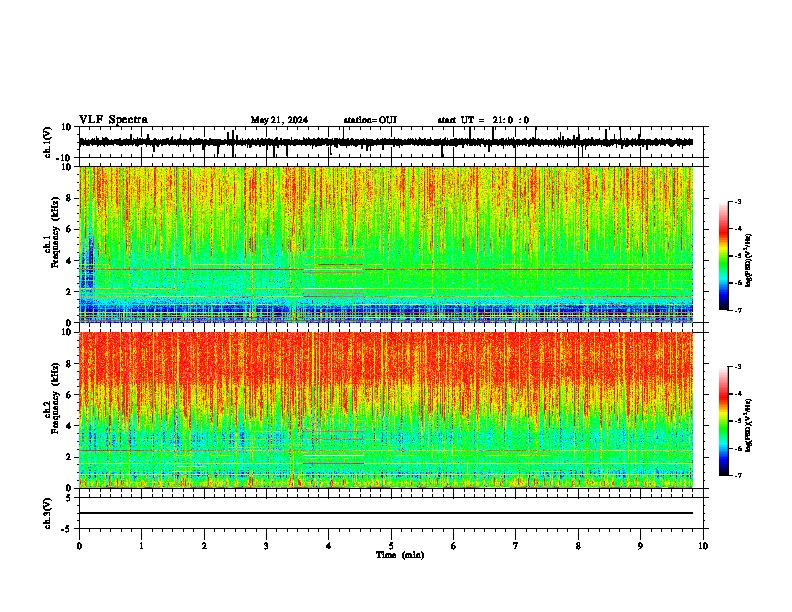Image resolution: width=792 pixels, height=612 pixels.
Task: Click the ch.3(V) axis label
Action: pyautogui.click(x=47, y=513)
